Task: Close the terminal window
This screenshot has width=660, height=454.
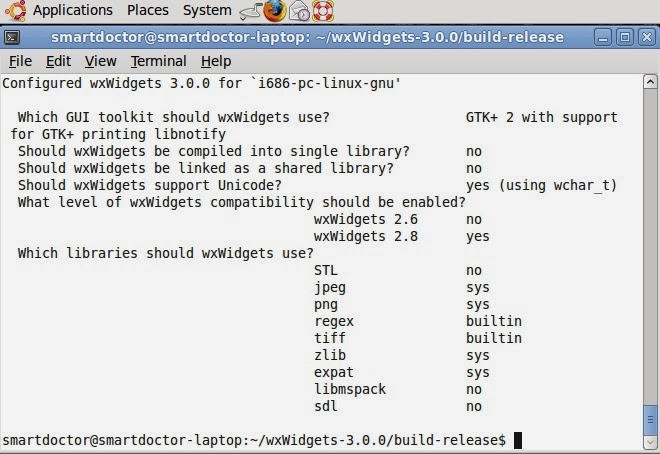Action: 647,37
